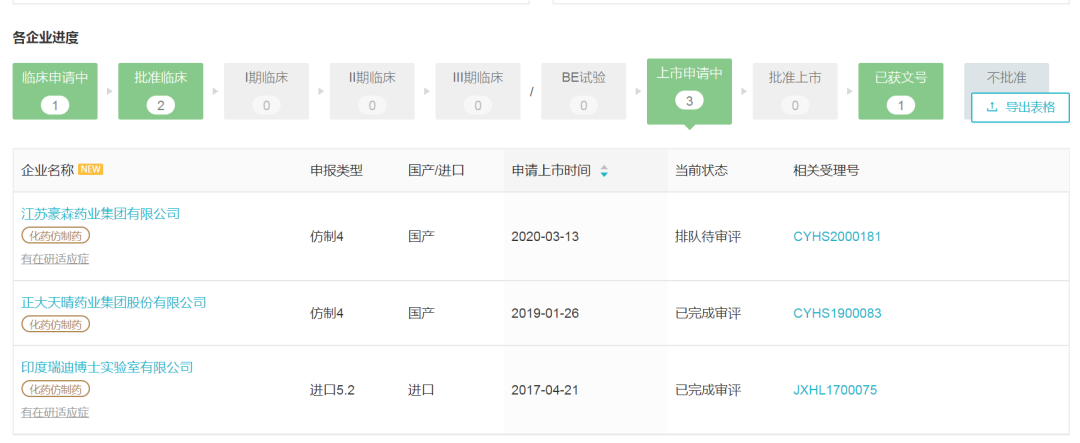Click the 批准上市 stage tab

click(795, 91)
